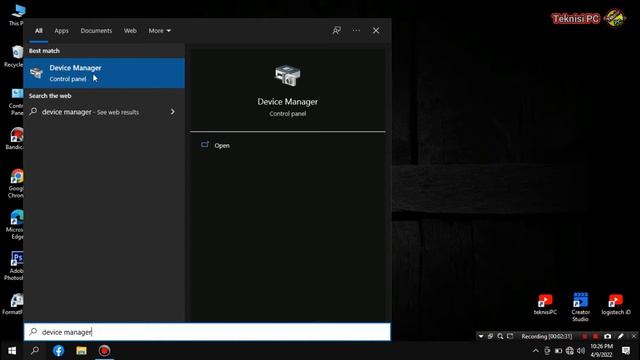Open the notification action center
Screen dimensions: 640x360
point(626,351)
